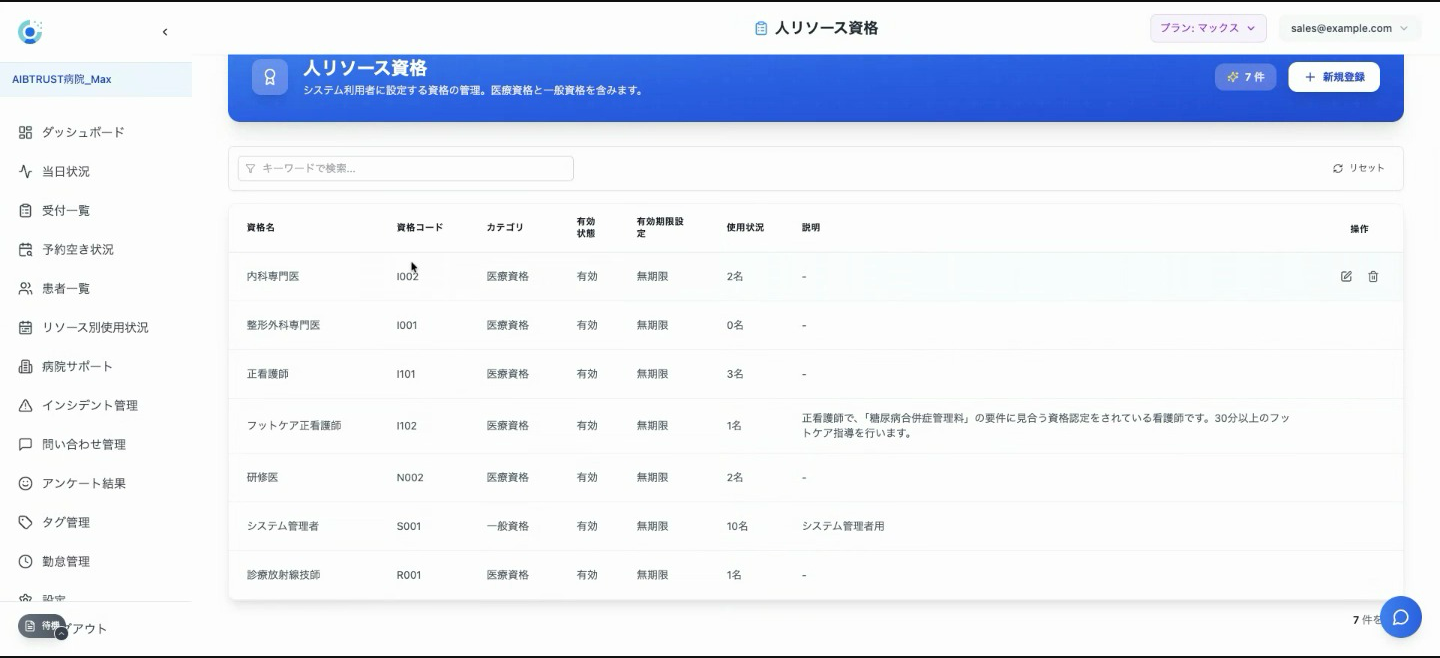Image resolution: width=1440 pixels, height=658 pixels.
Task: Click the 予約空き状況 calendar icon
Action: pyautogui.click(x=26, y=249)
